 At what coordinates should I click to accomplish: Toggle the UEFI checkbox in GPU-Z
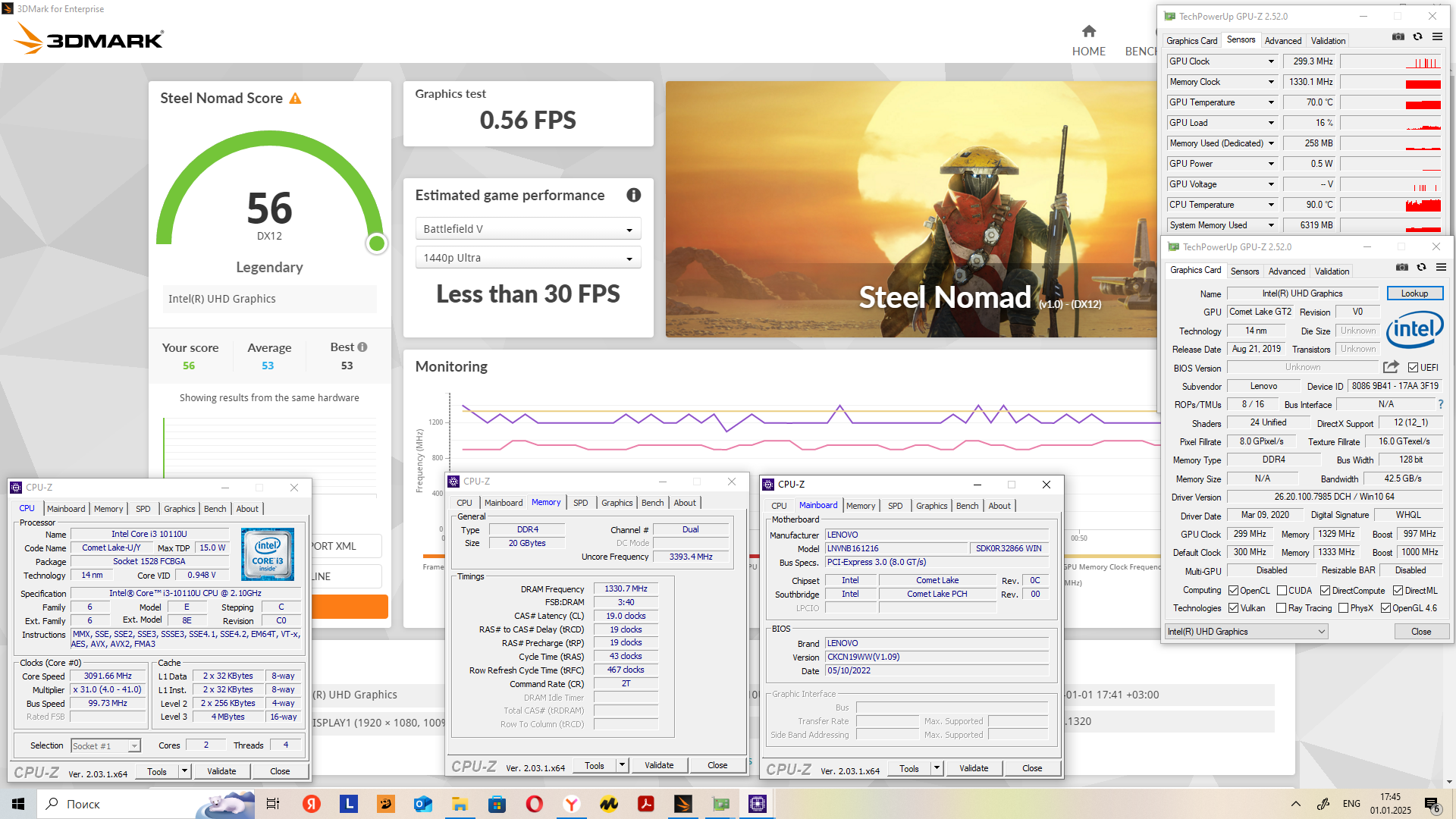pyautogui.click(x=1413, y=368)
